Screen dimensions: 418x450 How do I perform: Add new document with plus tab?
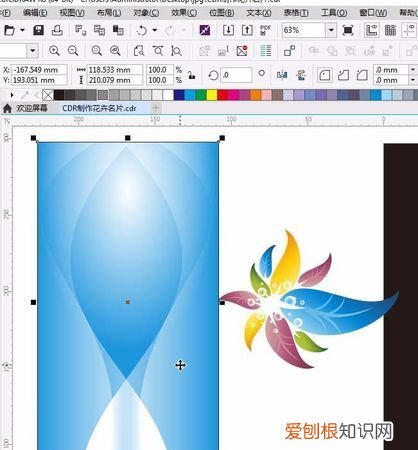(156, 108)
